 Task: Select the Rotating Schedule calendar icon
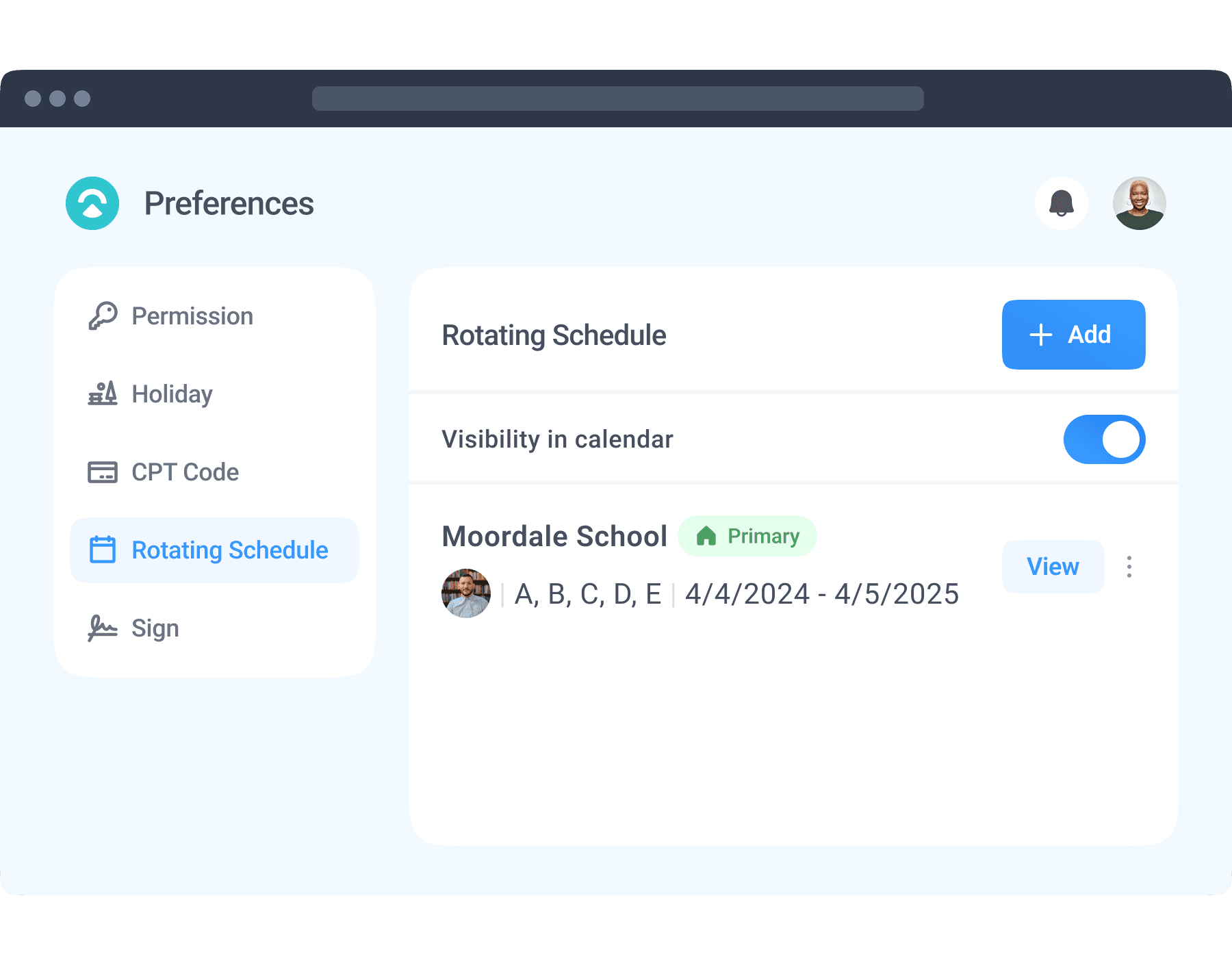[103, 550]
